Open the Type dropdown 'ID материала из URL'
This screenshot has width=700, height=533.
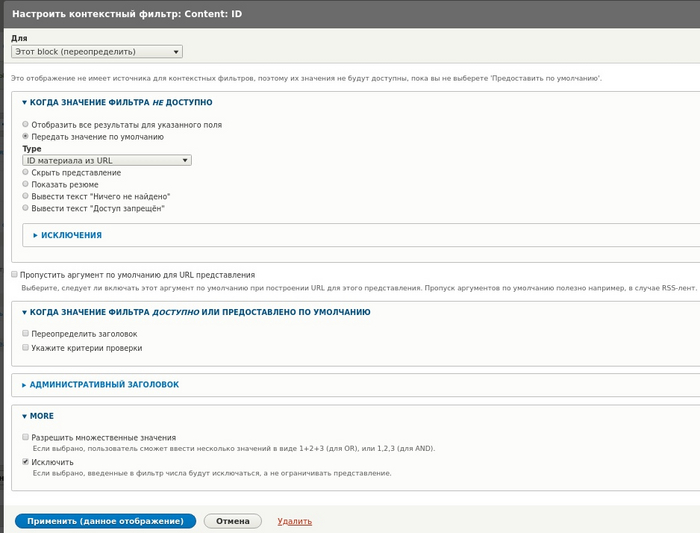coord(106,159)
